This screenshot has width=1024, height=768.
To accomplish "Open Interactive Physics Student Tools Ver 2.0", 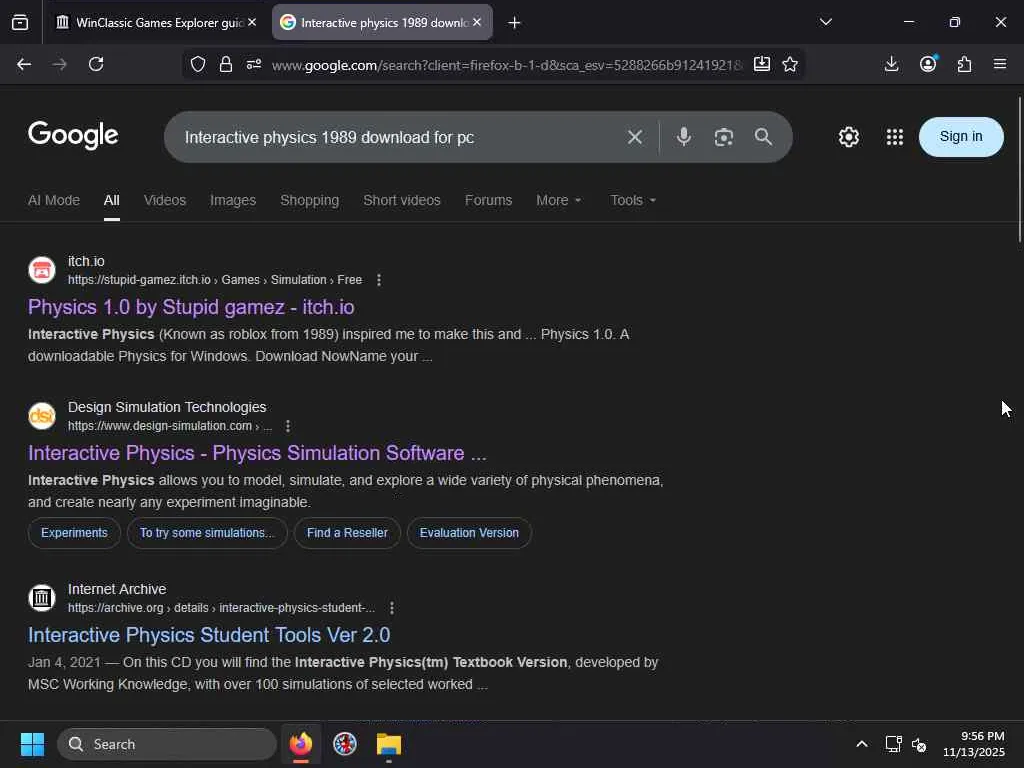I will 209,635.
